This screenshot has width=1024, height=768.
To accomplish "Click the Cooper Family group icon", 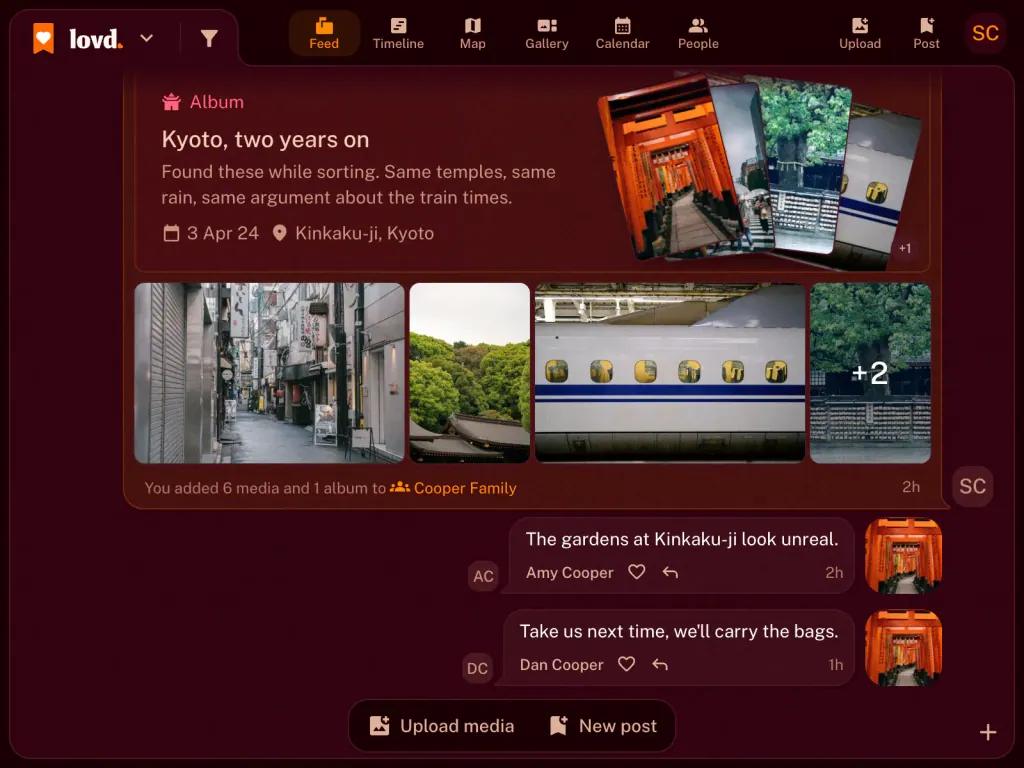I will coord(400,487).
